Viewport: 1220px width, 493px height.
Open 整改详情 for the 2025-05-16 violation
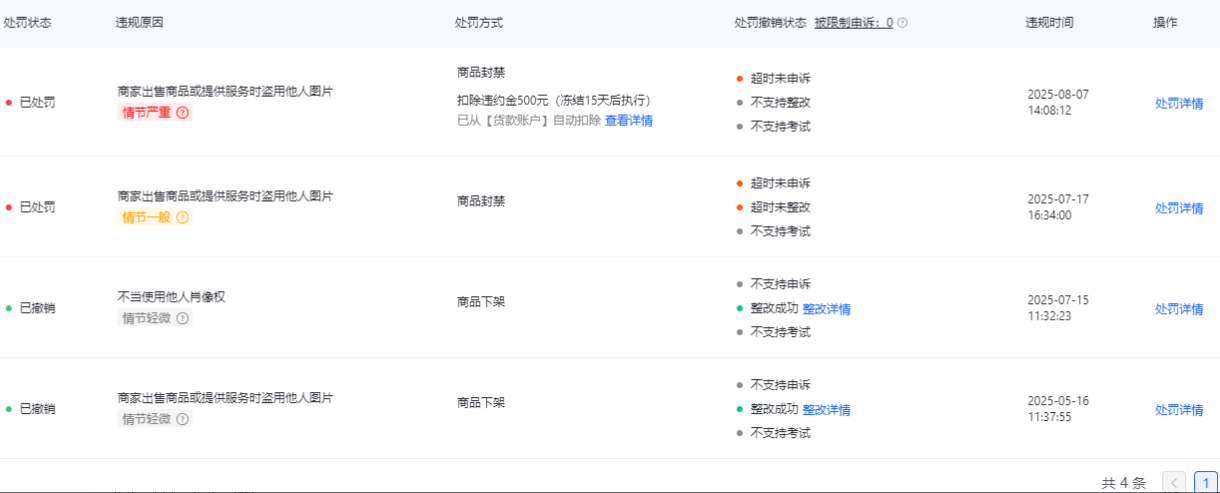826,410
